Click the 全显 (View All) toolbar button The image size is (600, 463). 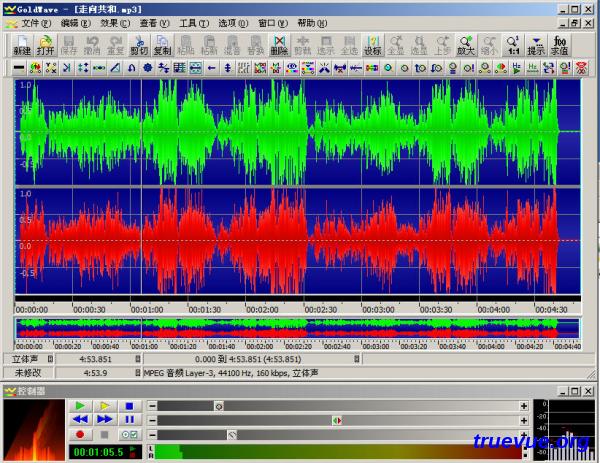(396, 46)
